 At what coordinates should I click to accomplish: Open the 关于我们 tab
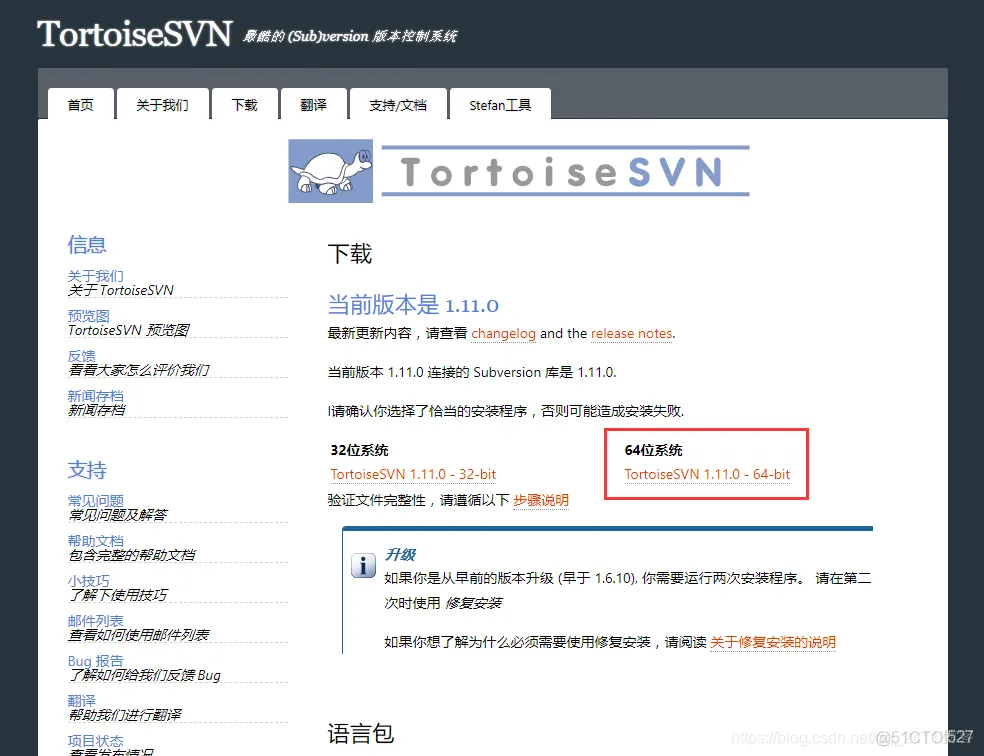pyautogui.click(x=162, y=105)
